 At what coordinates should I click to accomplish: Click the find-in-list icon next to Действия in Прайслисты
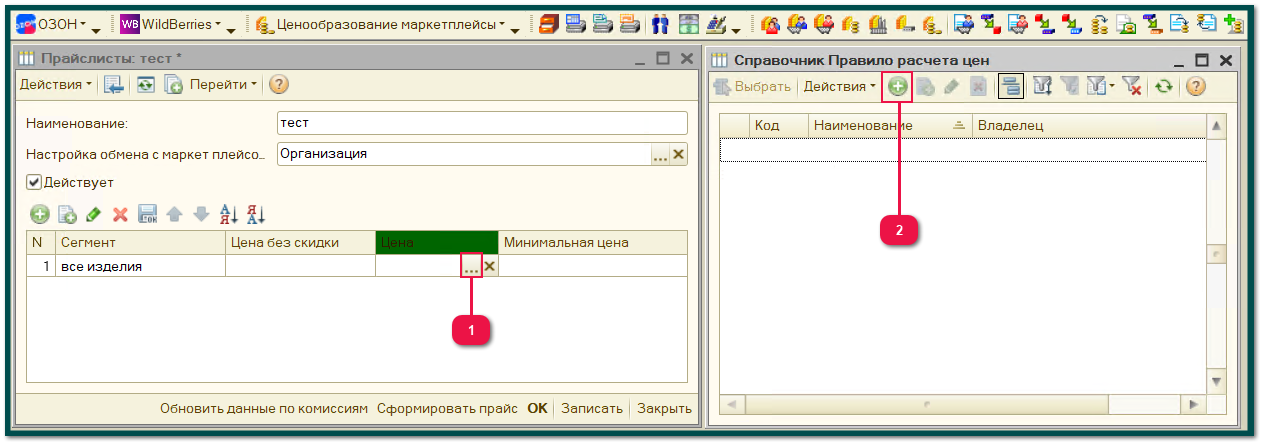click(x=113, y=85)
